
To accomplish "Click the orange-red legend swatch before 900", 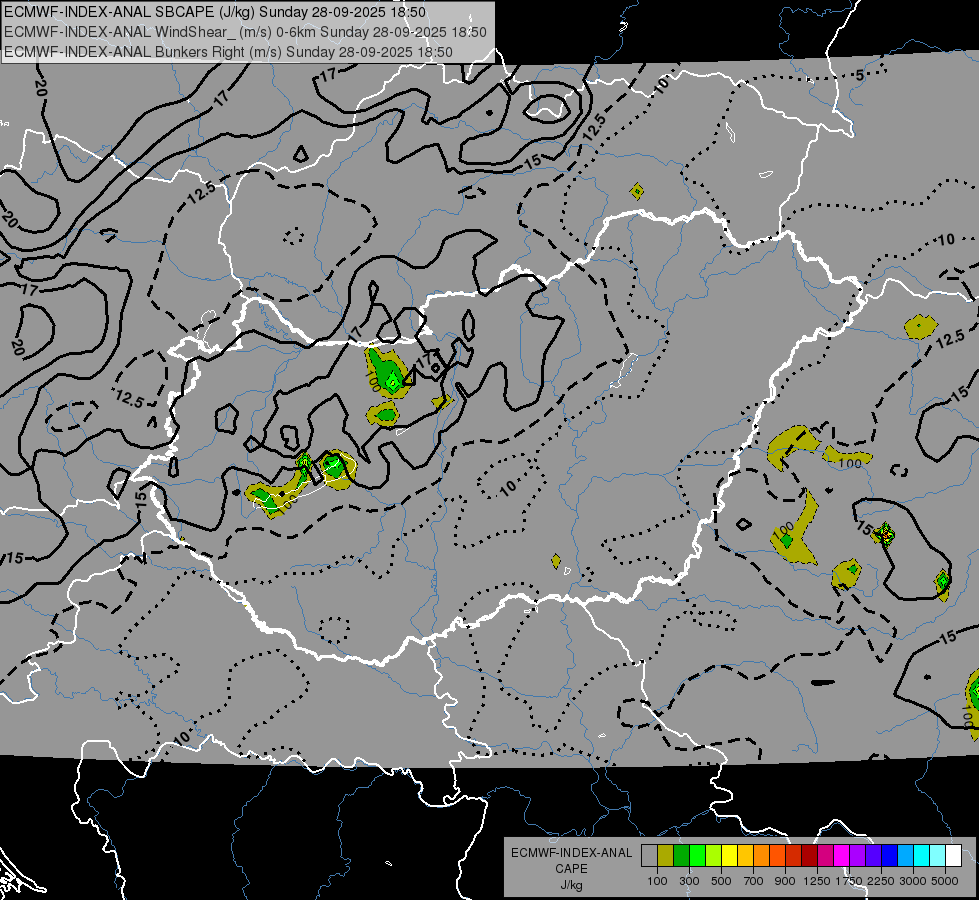I will click(x=777, y=856).
